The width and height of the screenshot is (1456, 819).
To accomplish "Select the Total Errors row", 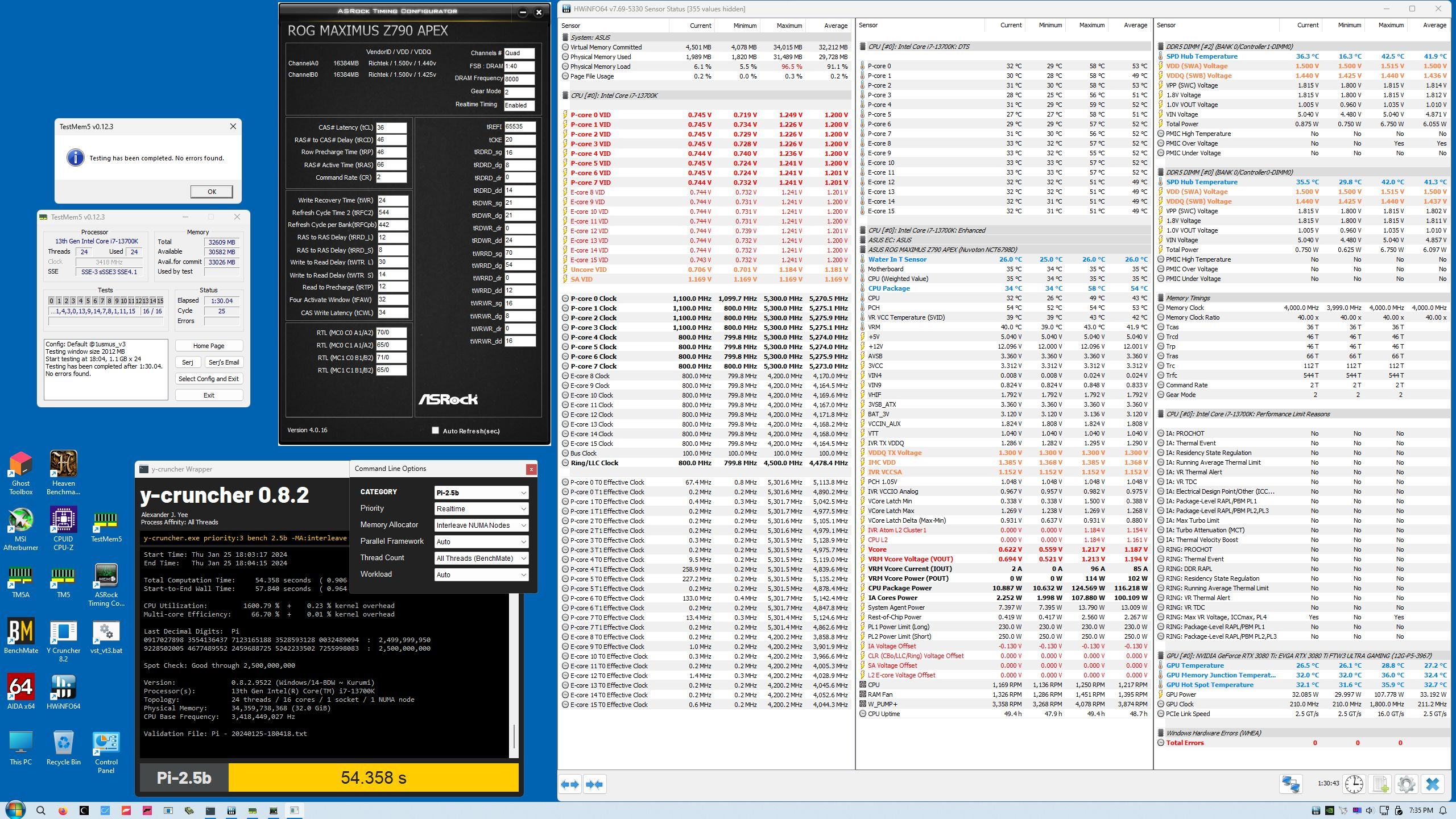I will [x=1302, y=743].
